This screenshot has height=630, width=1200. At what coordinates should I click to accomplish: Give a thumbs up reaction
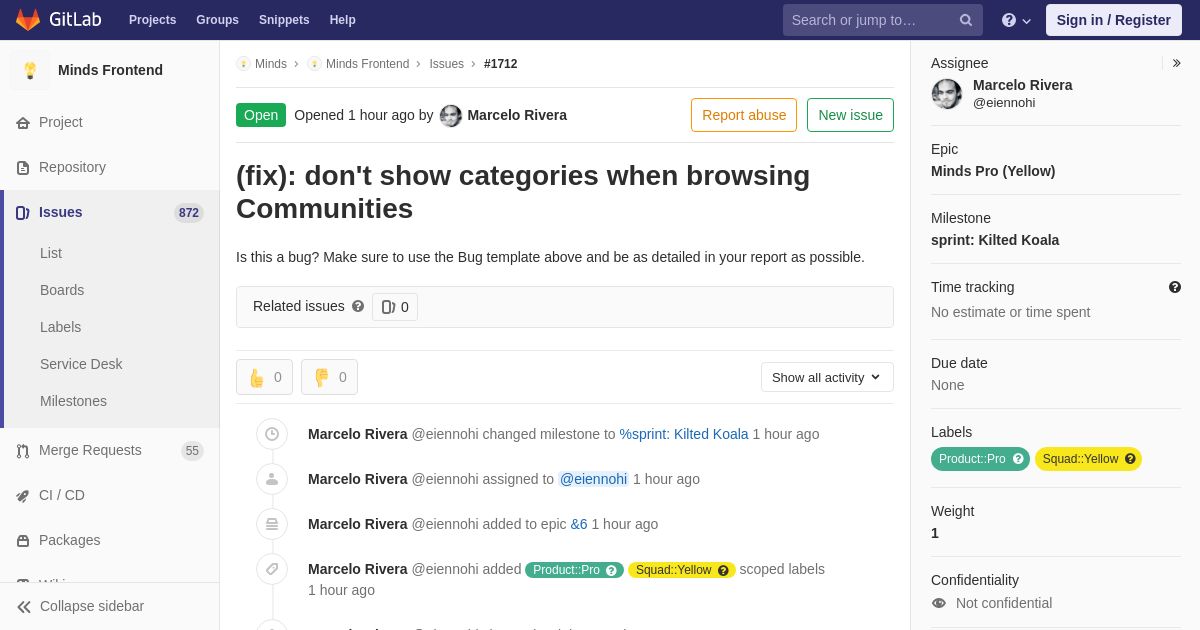click(x=264, y=377)
